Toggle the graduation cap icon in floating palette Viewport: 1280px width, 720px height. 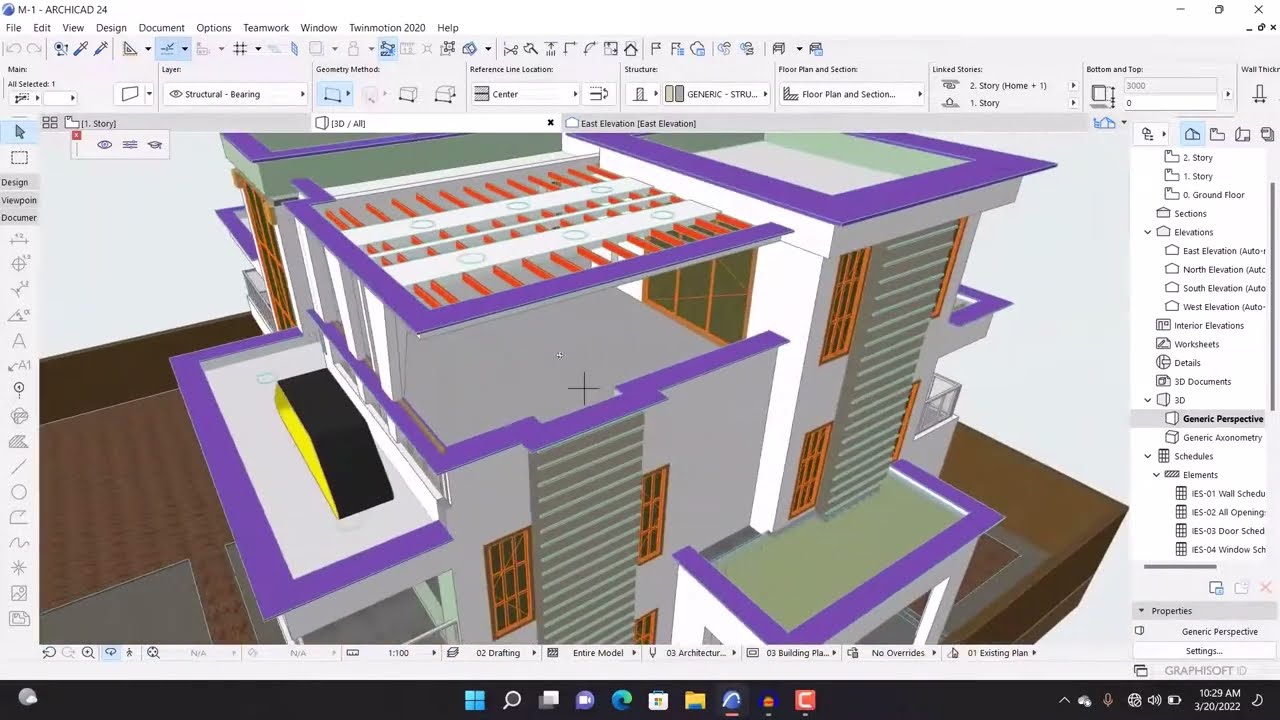pos(155,145)
